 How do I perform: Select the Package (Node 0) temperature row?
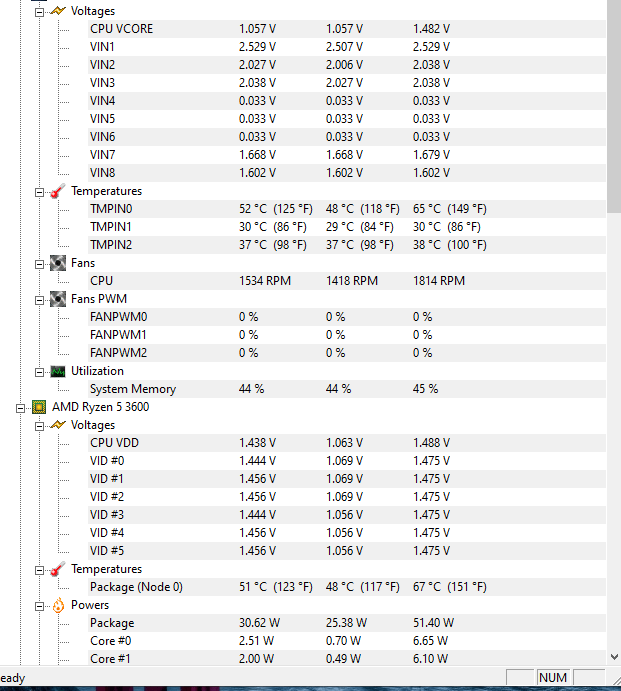pyautogui.click(x=136, y=587)
